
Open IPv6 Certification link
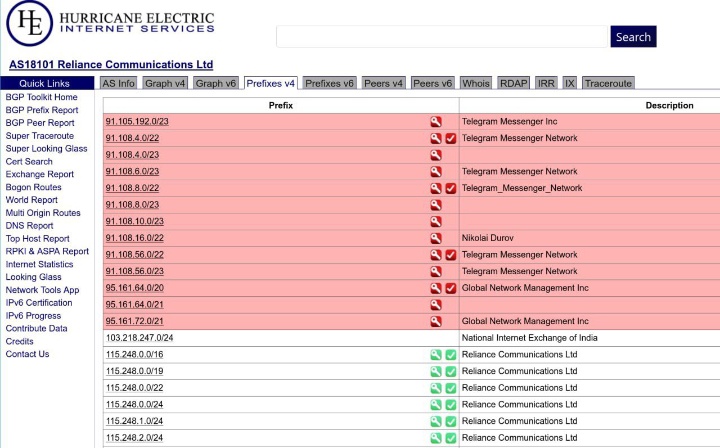[x=39, y=303]
